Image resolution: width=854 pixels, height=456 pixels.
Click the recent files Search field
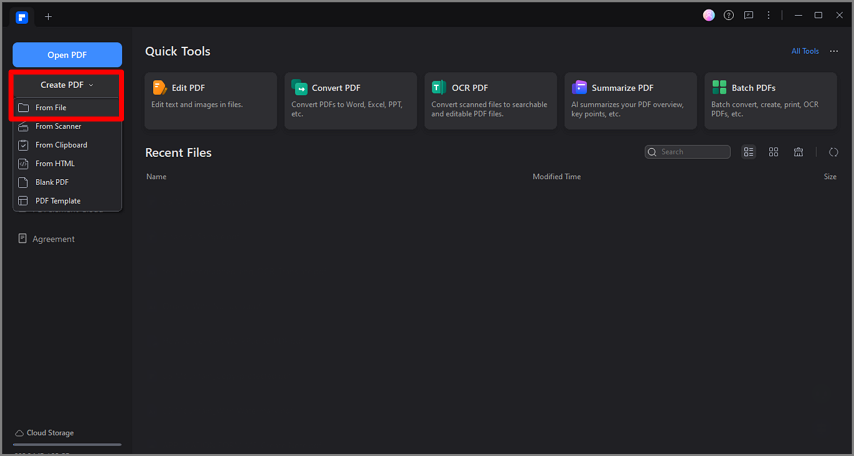point(687,152)
